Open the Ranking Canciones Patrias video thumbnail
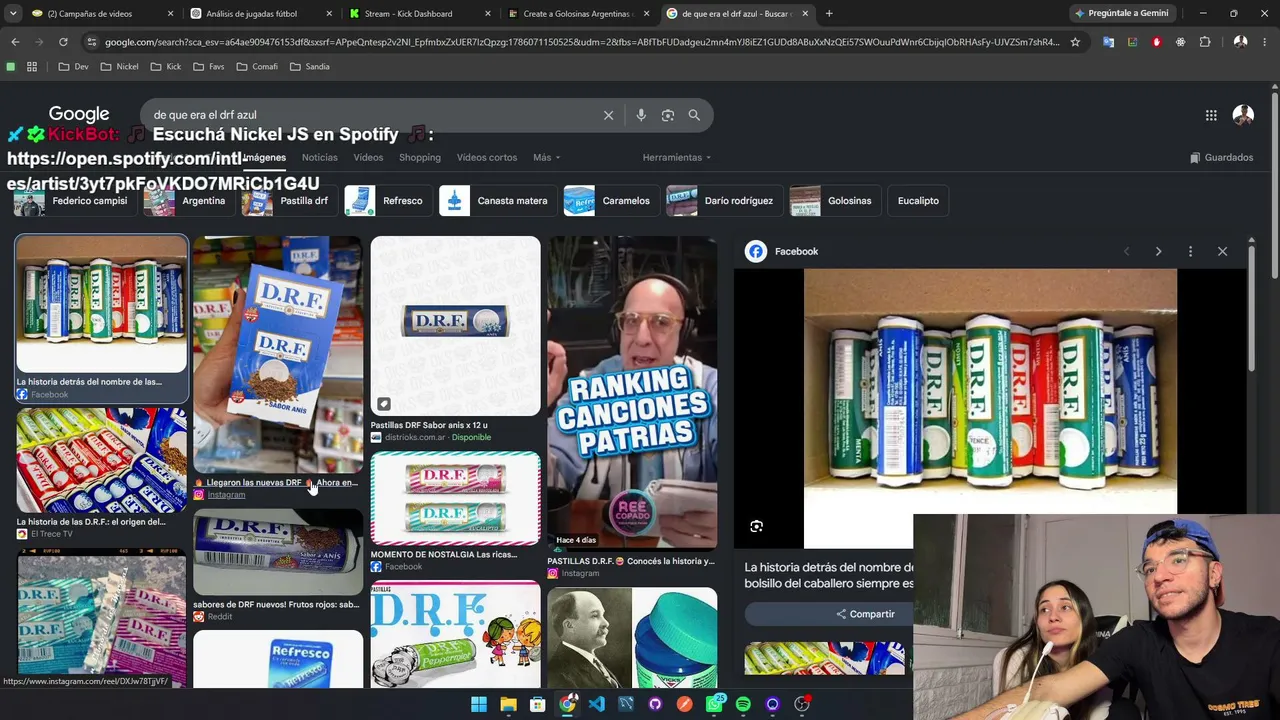The width and height of the screenshot is (1280, 720). coord(632,393)
